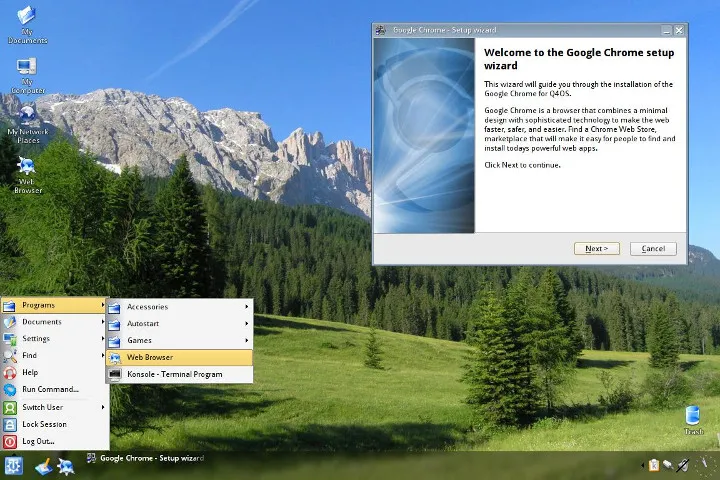
Task: Cancel the Google Chrome setup wizard
Action: click(x=653, y=248)
